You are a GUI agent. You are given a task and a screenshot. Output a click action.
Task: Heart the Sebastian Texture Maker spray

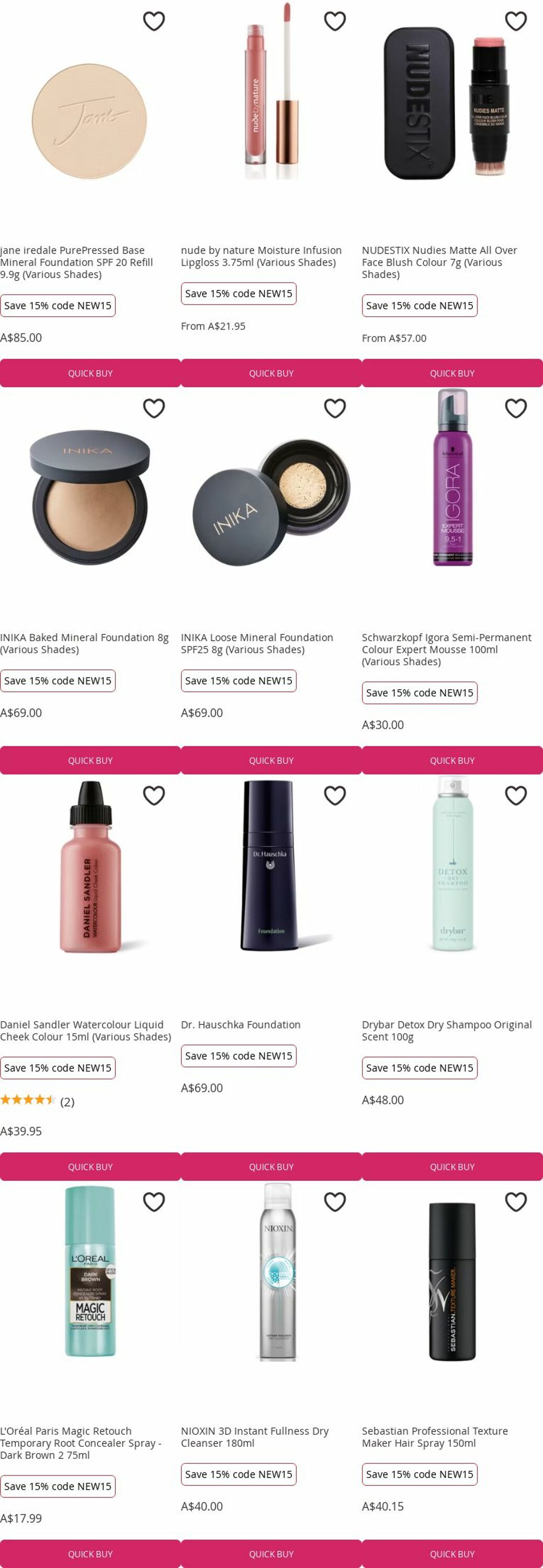click(516, 1202)
